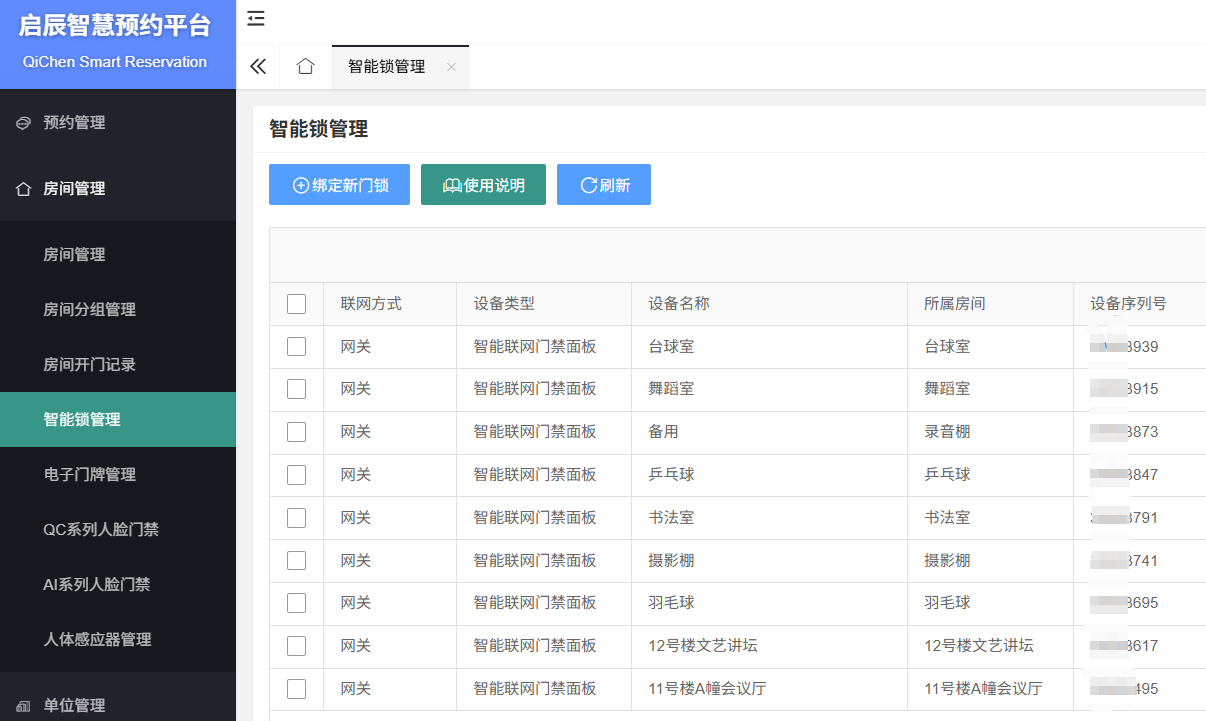Open the 使用说明 guide button
The width and height of the screenshot is (1206, 721).
pyautogui.click(x=483, y=185)
